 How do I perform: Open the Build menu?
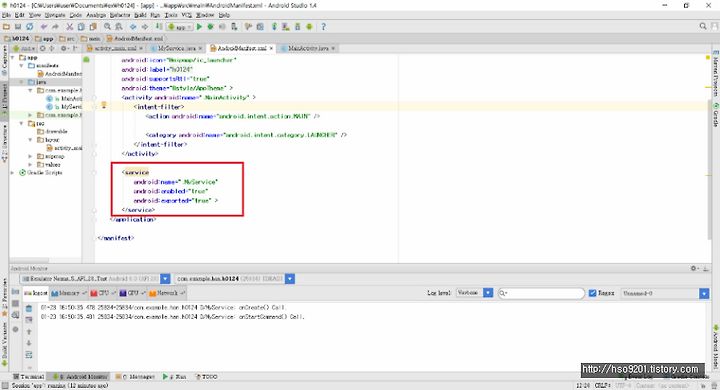coord(140,15)
